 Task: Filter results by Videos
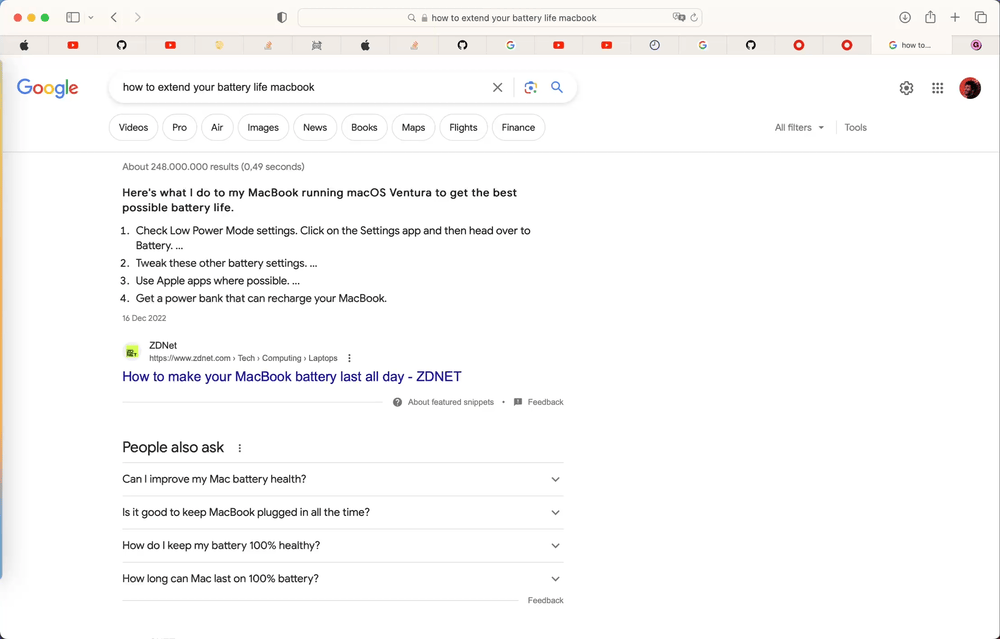click(133, 128)
